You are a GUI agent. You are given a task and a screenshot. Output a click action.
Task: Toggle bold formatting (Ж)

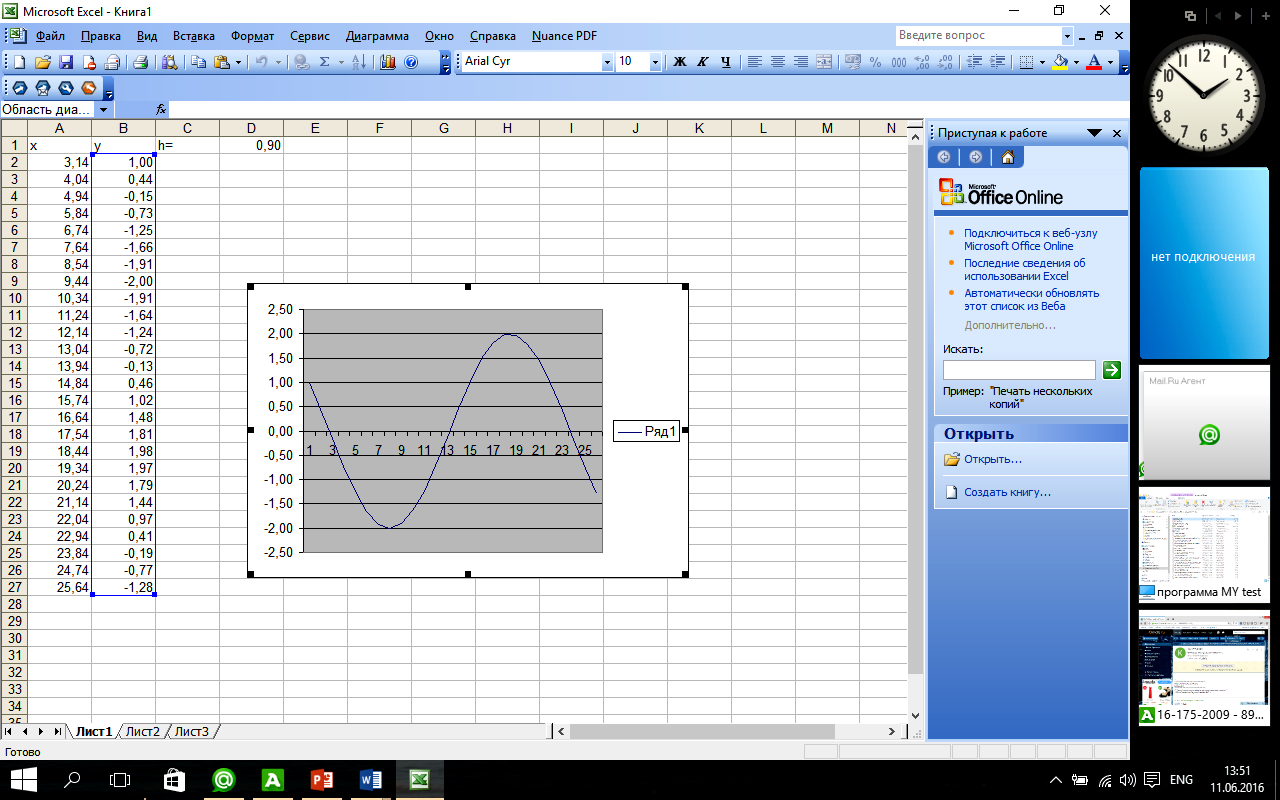[x=679, y=62]
